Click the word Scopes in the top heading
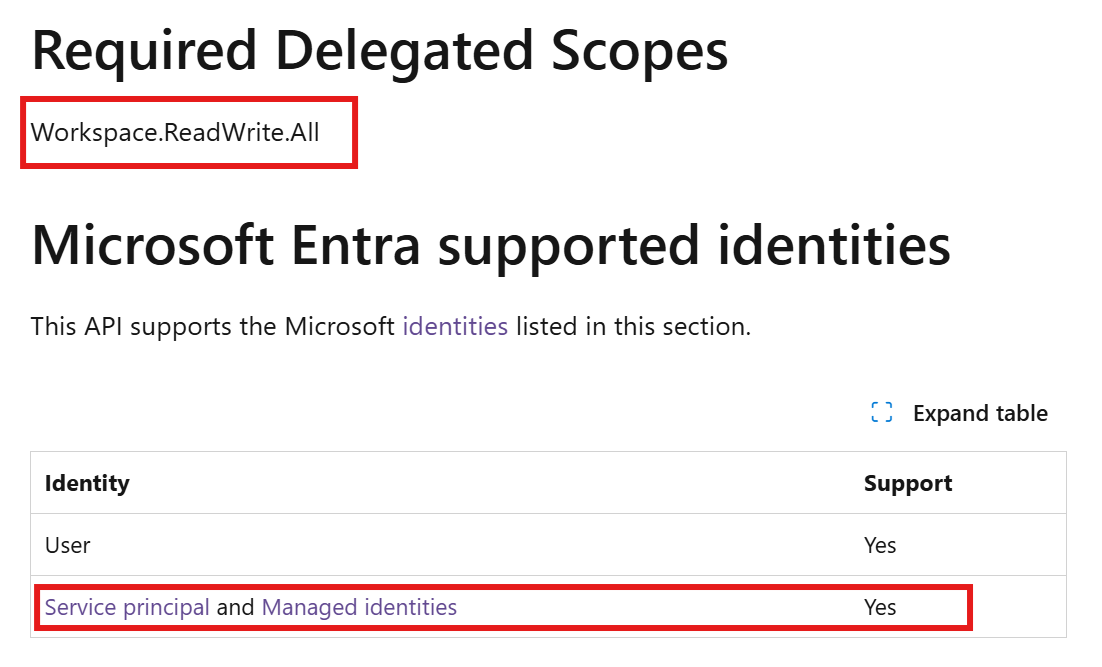Image resolution: width=1102 pixels, height=667 pixels. (x=630, y=52)
